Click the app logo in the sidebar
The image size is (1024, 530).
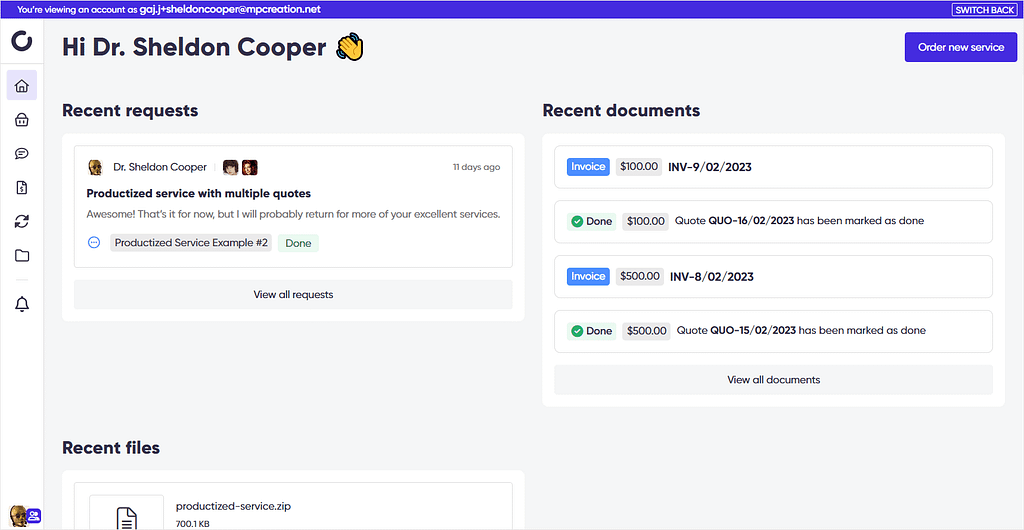pyautogui.click(x=22, y=40)
